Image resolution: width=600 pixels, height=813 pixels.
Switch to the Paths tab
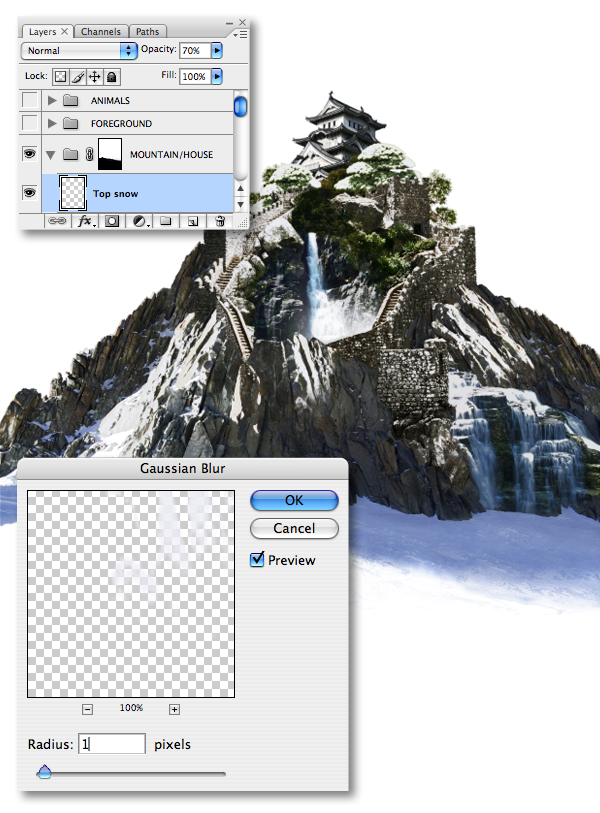pyautogui.click(x=147, y=32)
